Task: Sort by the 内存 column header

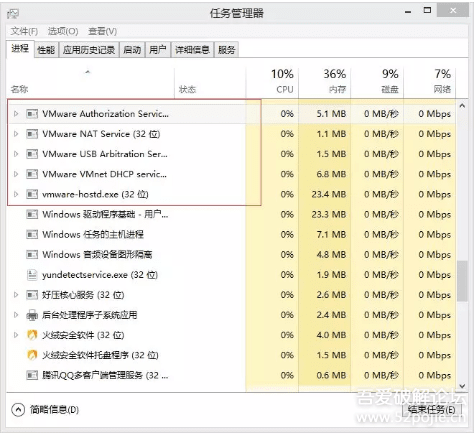Action: coord(325,83)
